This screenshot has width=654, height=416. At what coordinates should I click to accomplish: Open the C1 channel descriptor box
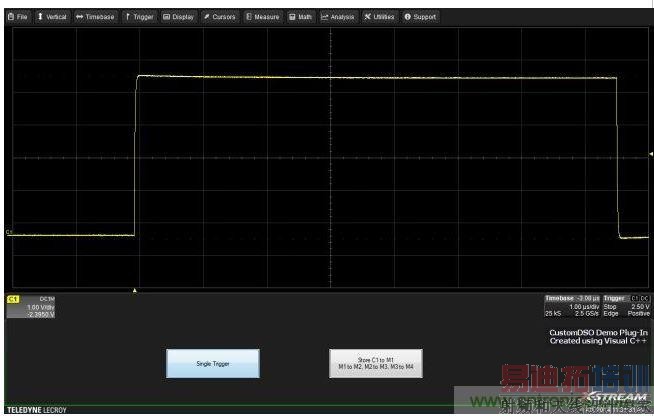[x=31, y=307]
